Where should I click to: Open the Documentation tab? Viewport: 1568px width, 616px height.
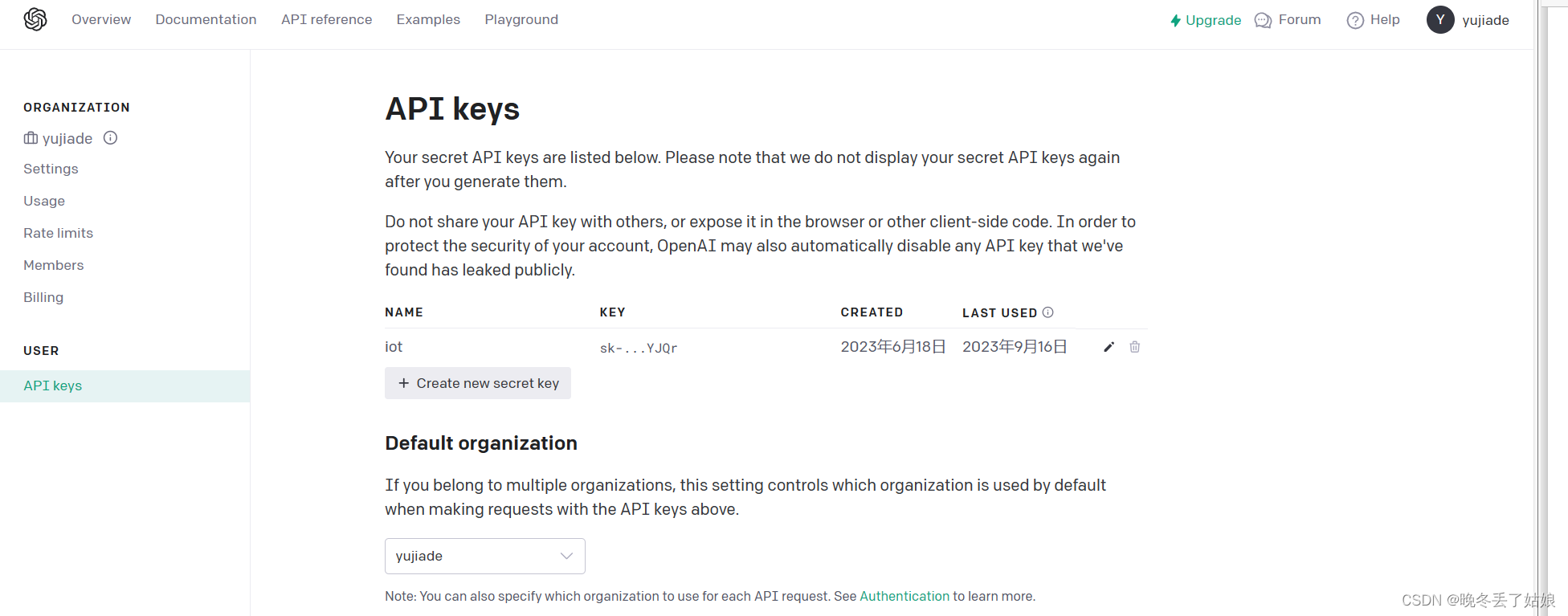[x=206, y=19]
